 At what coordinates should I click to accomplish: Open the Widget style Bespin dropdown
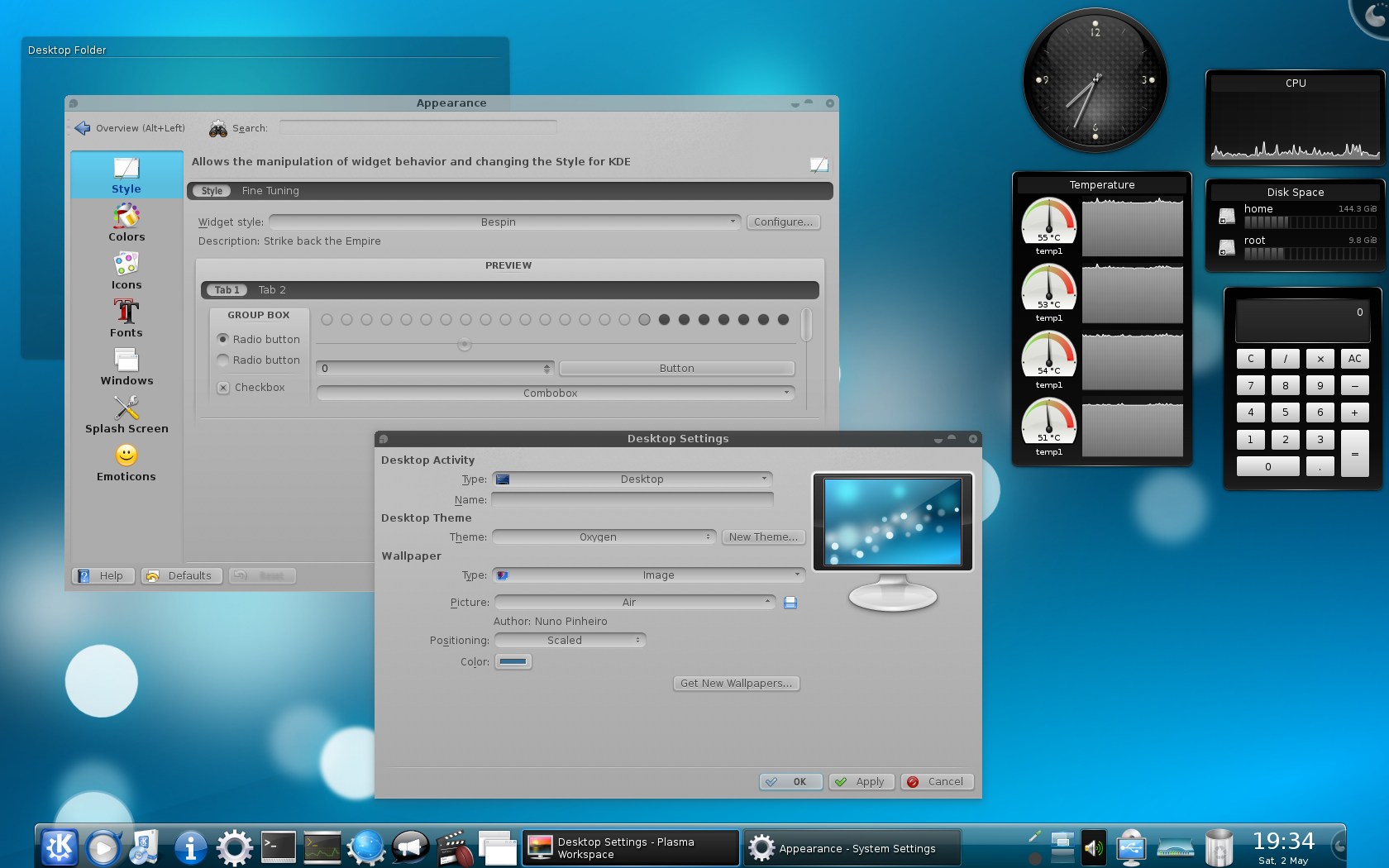[x=504, y=222]
